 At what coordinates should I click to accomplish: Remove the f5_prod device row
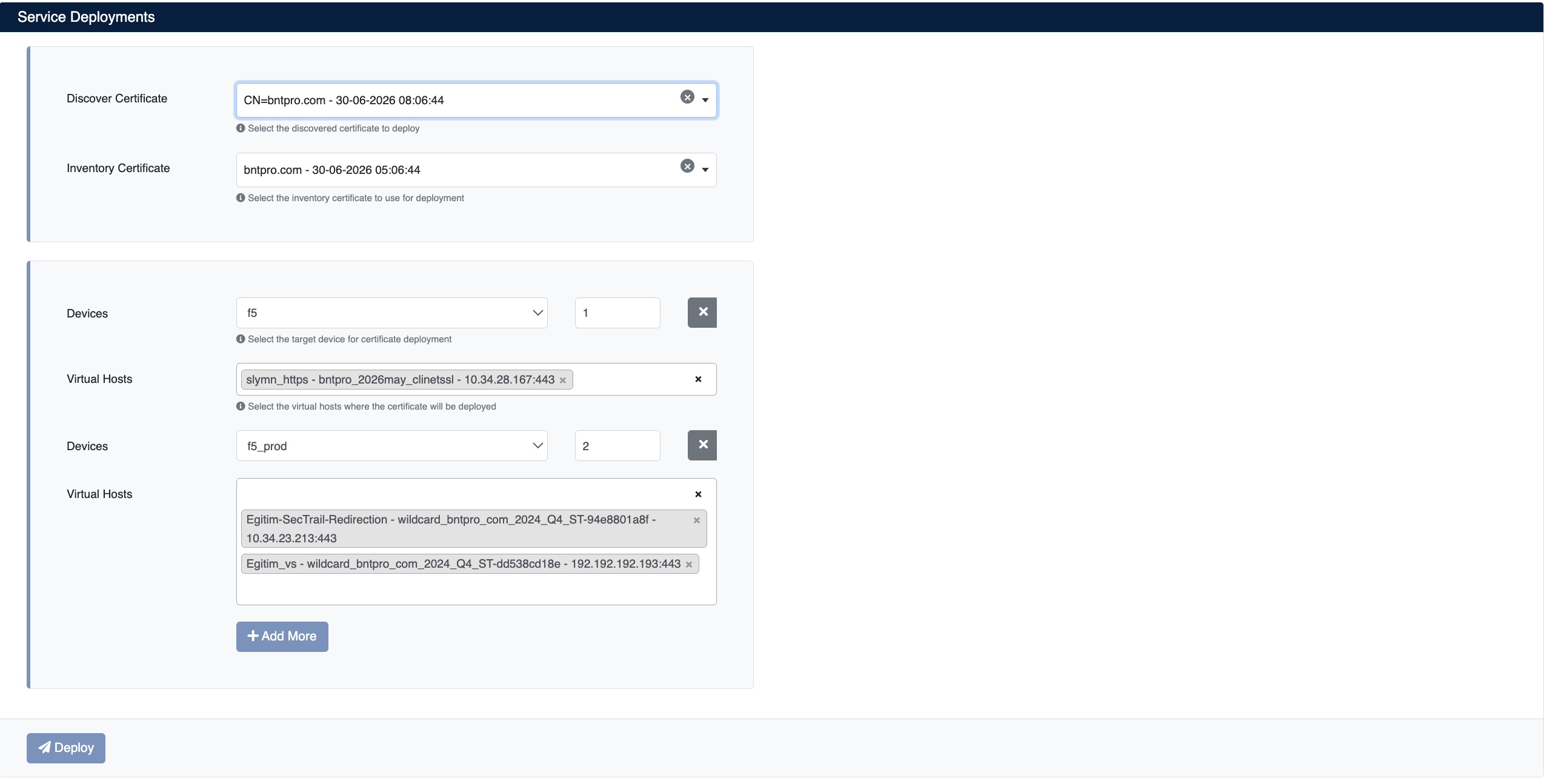pos(702,445)
